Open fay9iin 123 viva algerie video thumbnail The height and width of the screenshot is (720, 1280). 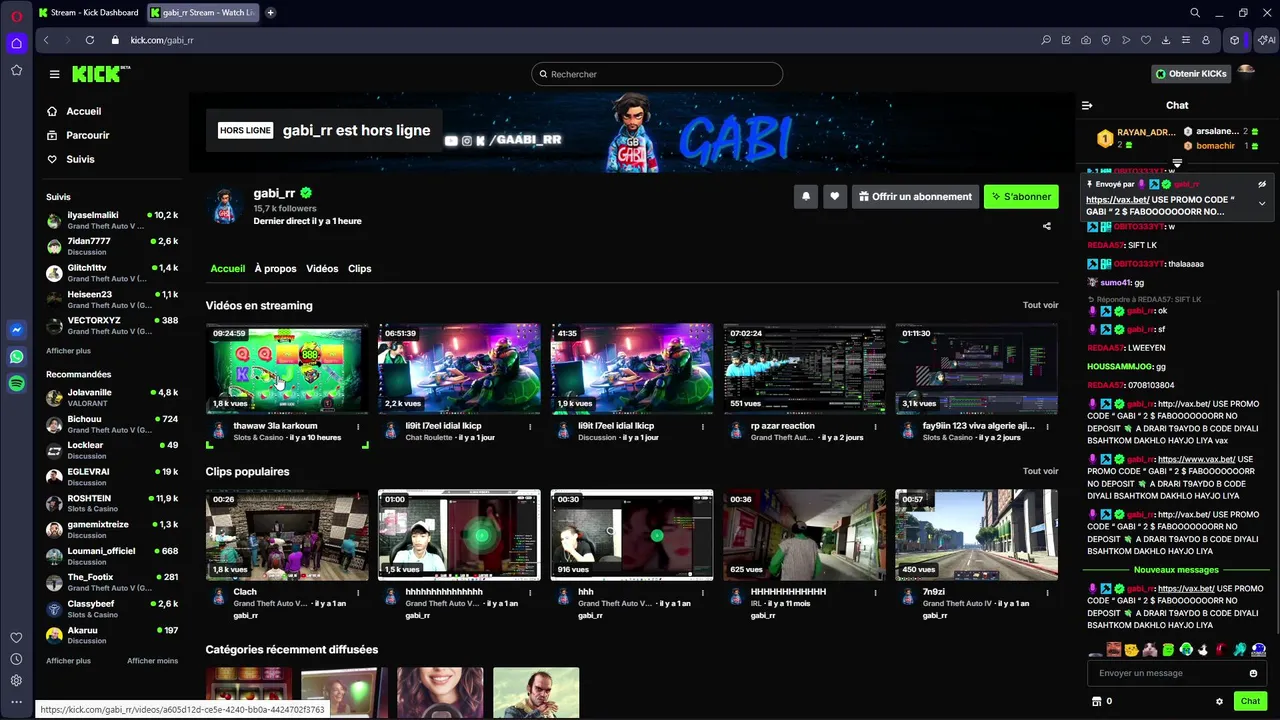pyautogui.click(x=976, y=368)
